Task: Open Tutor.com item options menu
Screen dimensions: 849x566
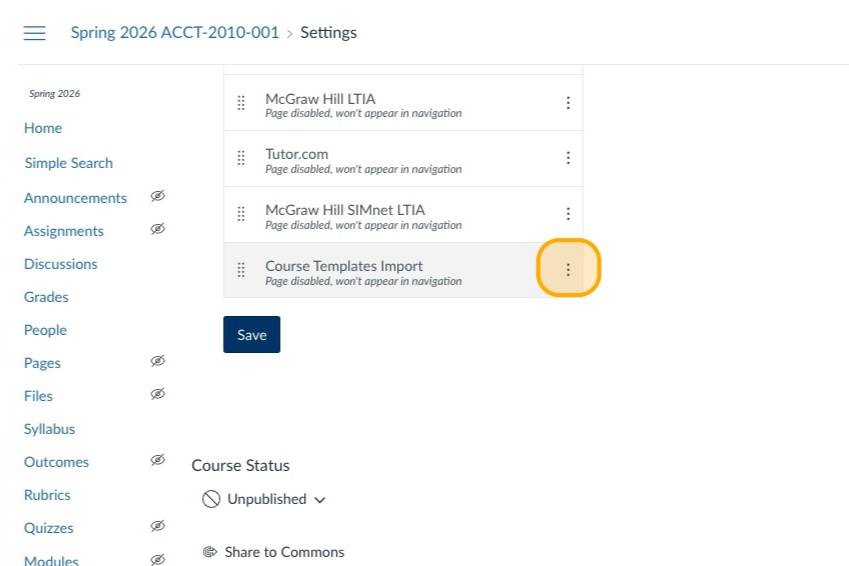Action: [568, 158]
